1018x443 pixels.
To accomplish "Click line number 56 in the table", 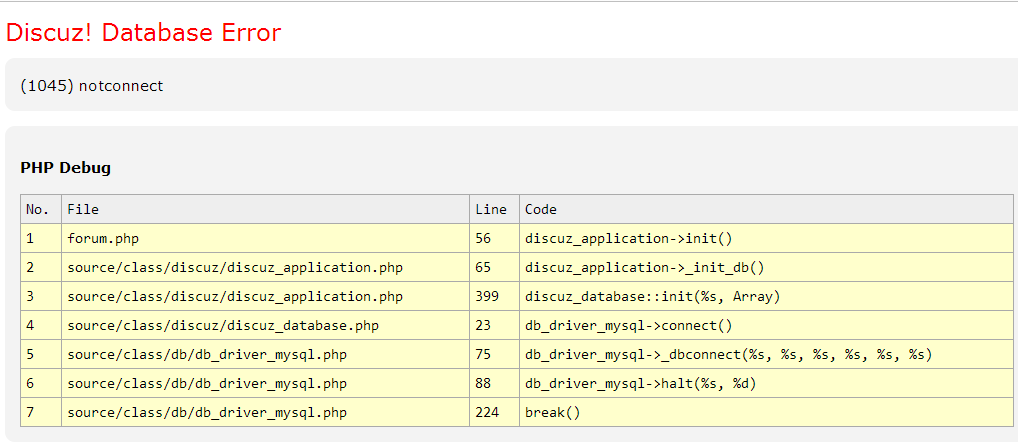I will point(484,239).
